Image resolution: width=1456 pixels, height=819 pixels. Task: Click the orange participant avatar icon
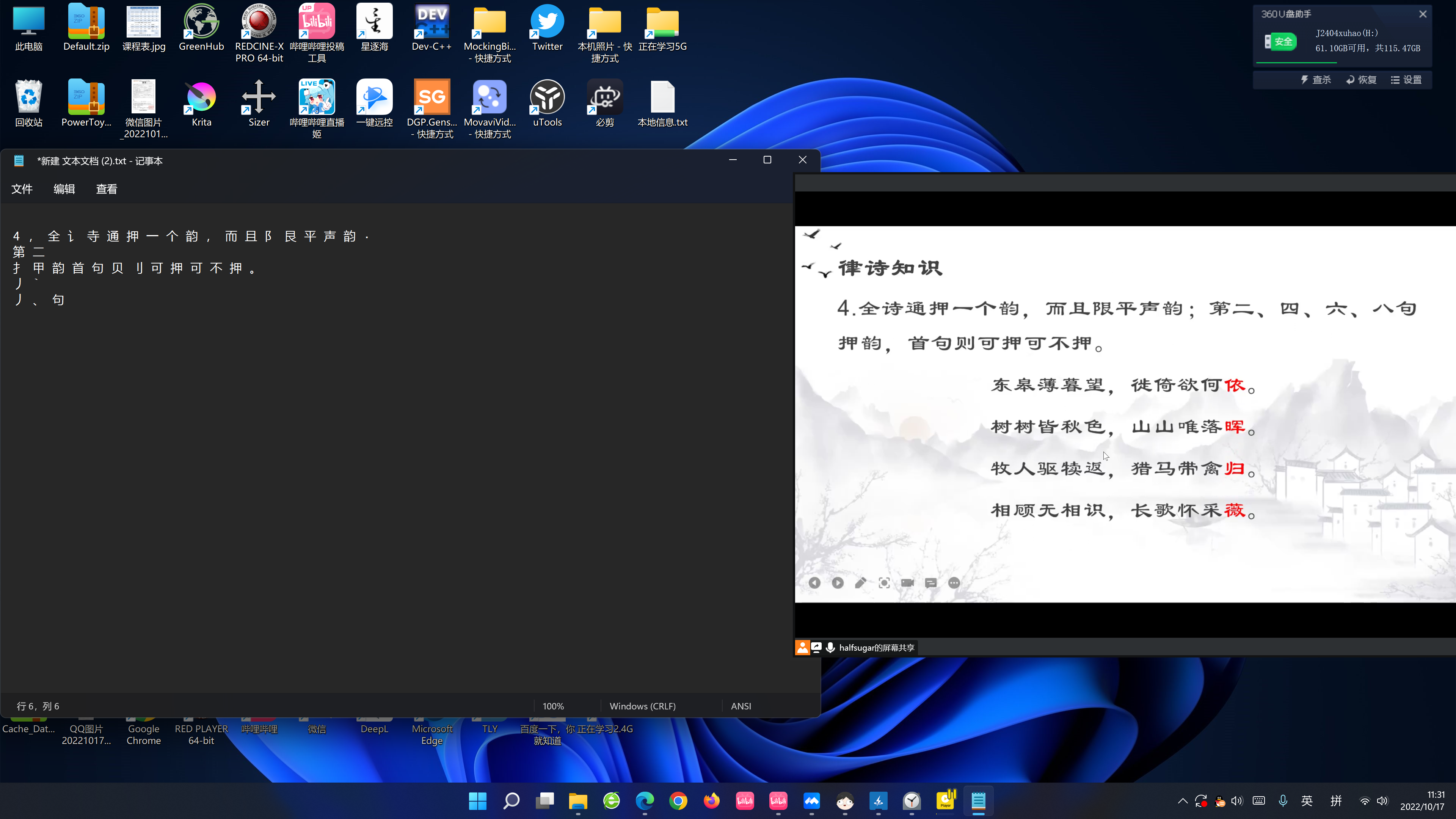(x=802, y=647)
